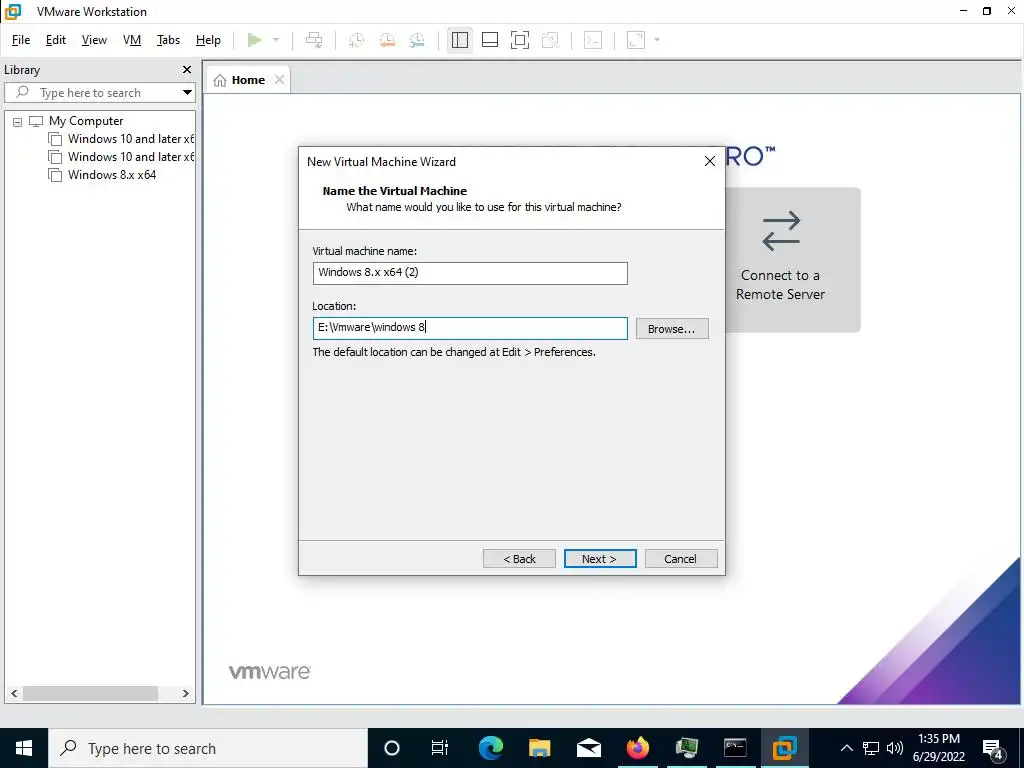Click the < Back button

(x=519, y=559)
